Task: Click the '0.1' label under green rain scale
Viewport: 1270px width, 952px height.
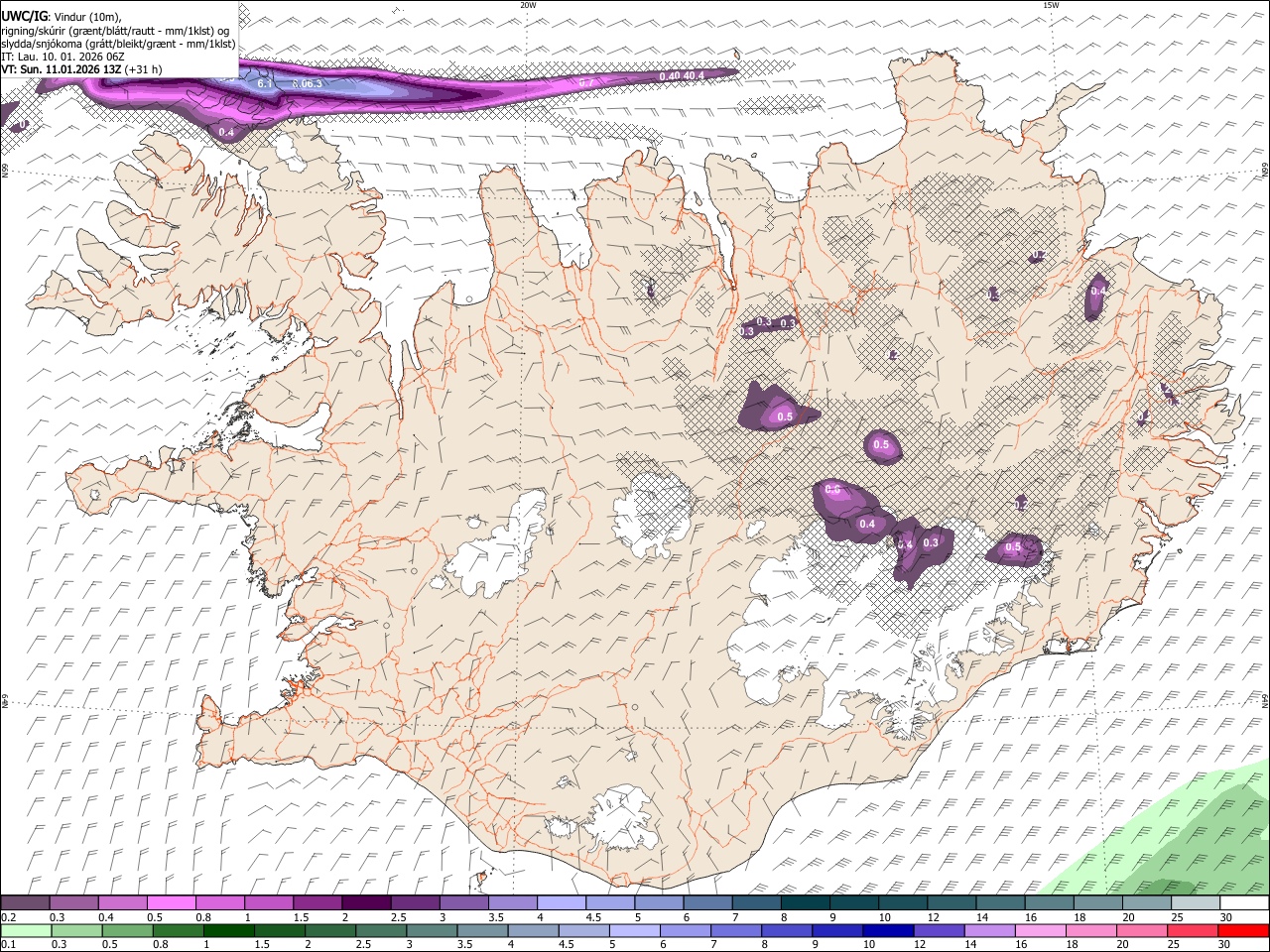Action: 8,944
